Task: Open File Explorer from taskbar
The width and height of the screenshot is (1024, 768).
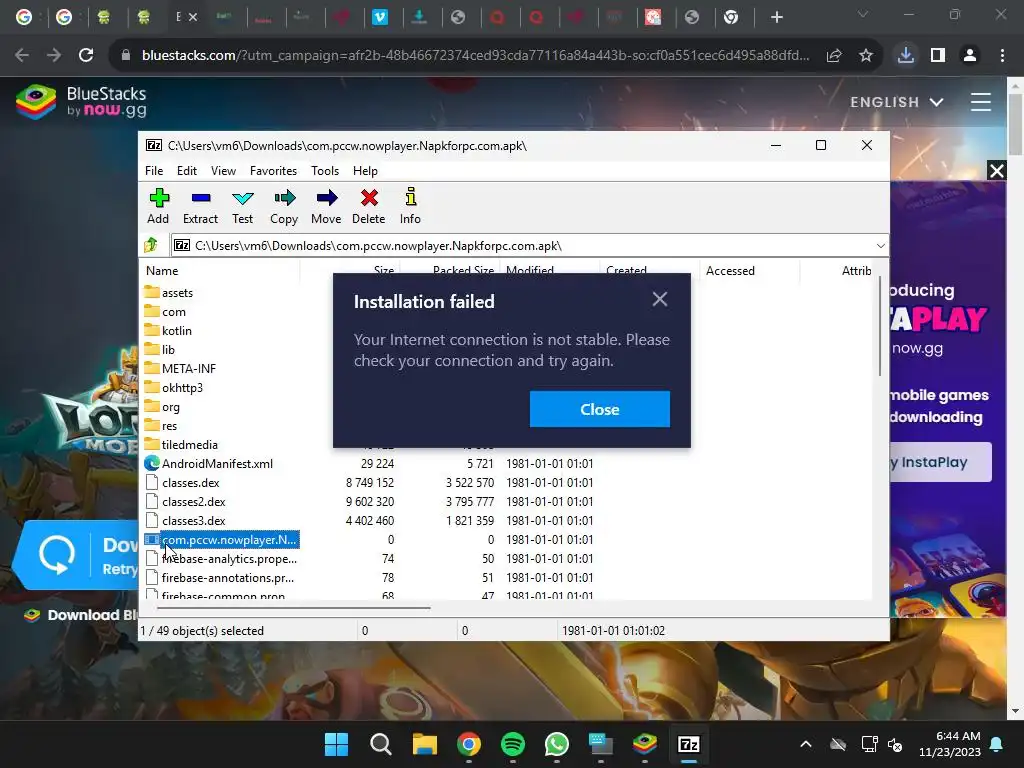Action: [x=424, y=744]
